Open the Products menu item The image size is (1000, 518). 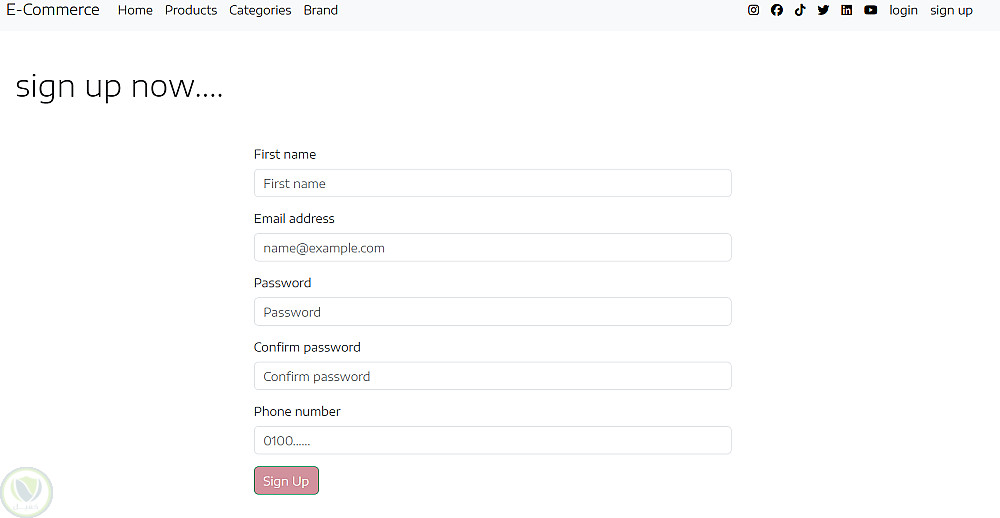pos(191,10)
